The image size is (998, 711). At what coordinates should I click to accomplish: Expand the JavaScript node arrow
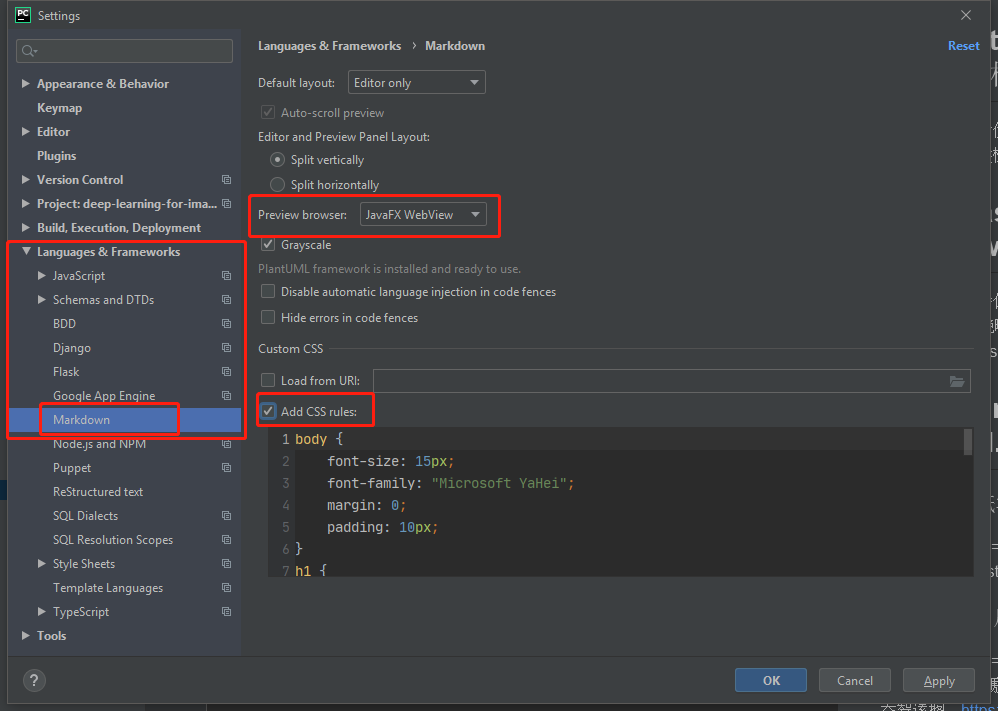point(42,276)
